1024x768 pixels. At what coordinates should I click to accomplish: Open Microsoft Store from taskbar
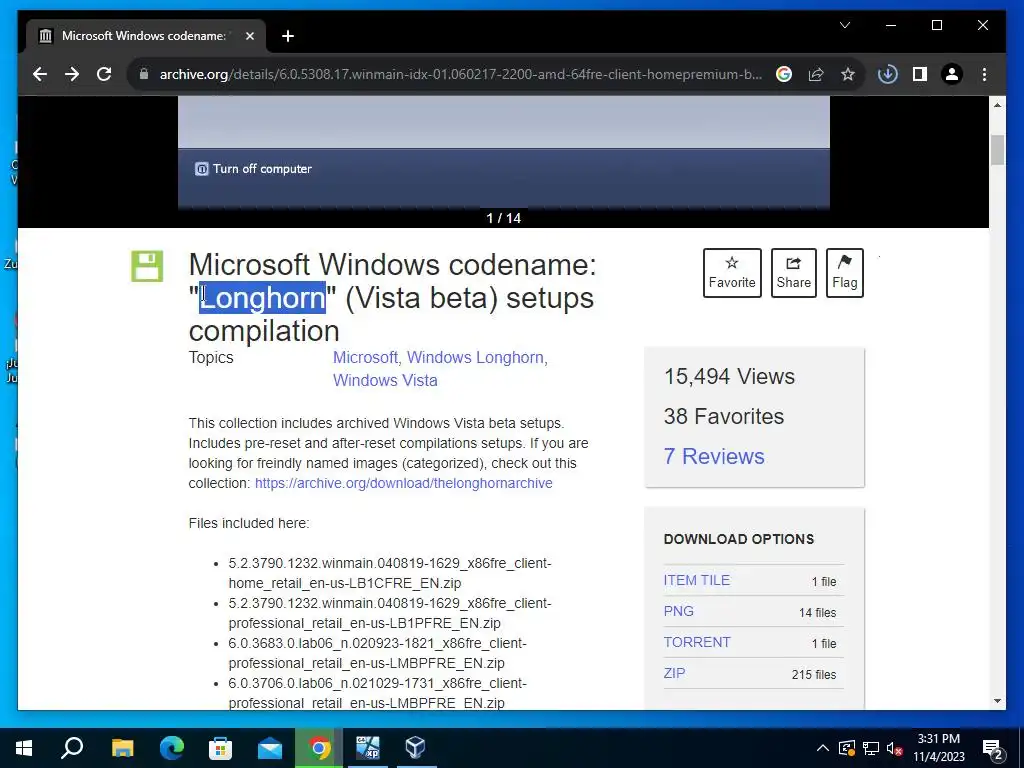220,748
